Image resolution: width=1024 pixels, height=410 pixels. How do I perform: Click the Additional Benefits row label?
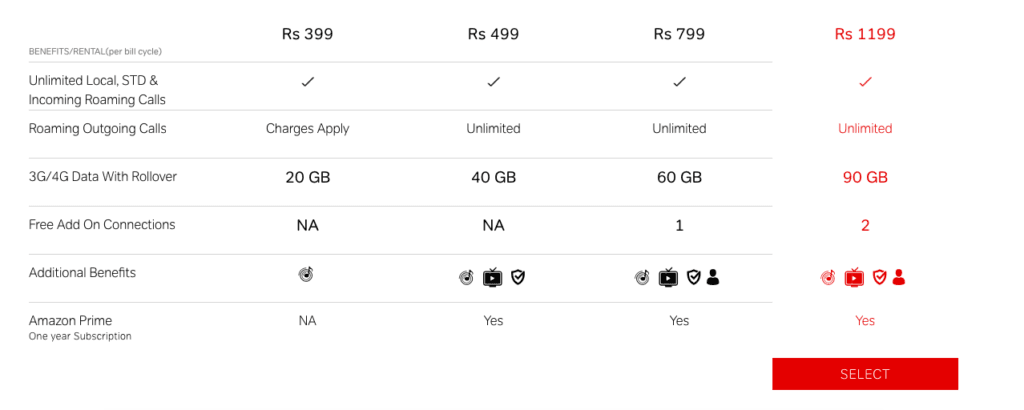[82, 272]
